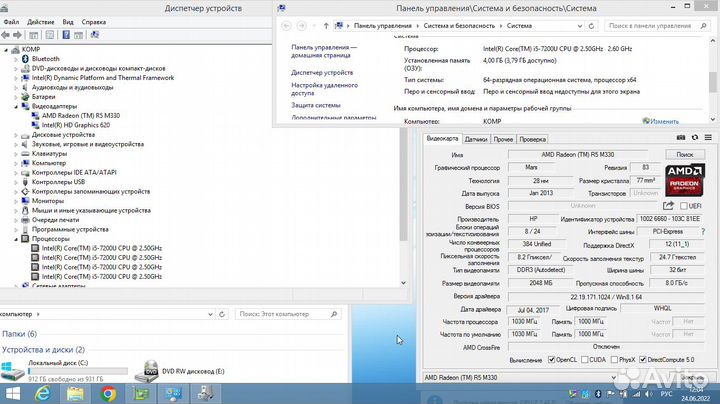The height and width of the screenshot is (404, 720).
Task: Click the Forward arrow in Device Manager toolbar
Action: pyautogui.click(x=17, y=35)
